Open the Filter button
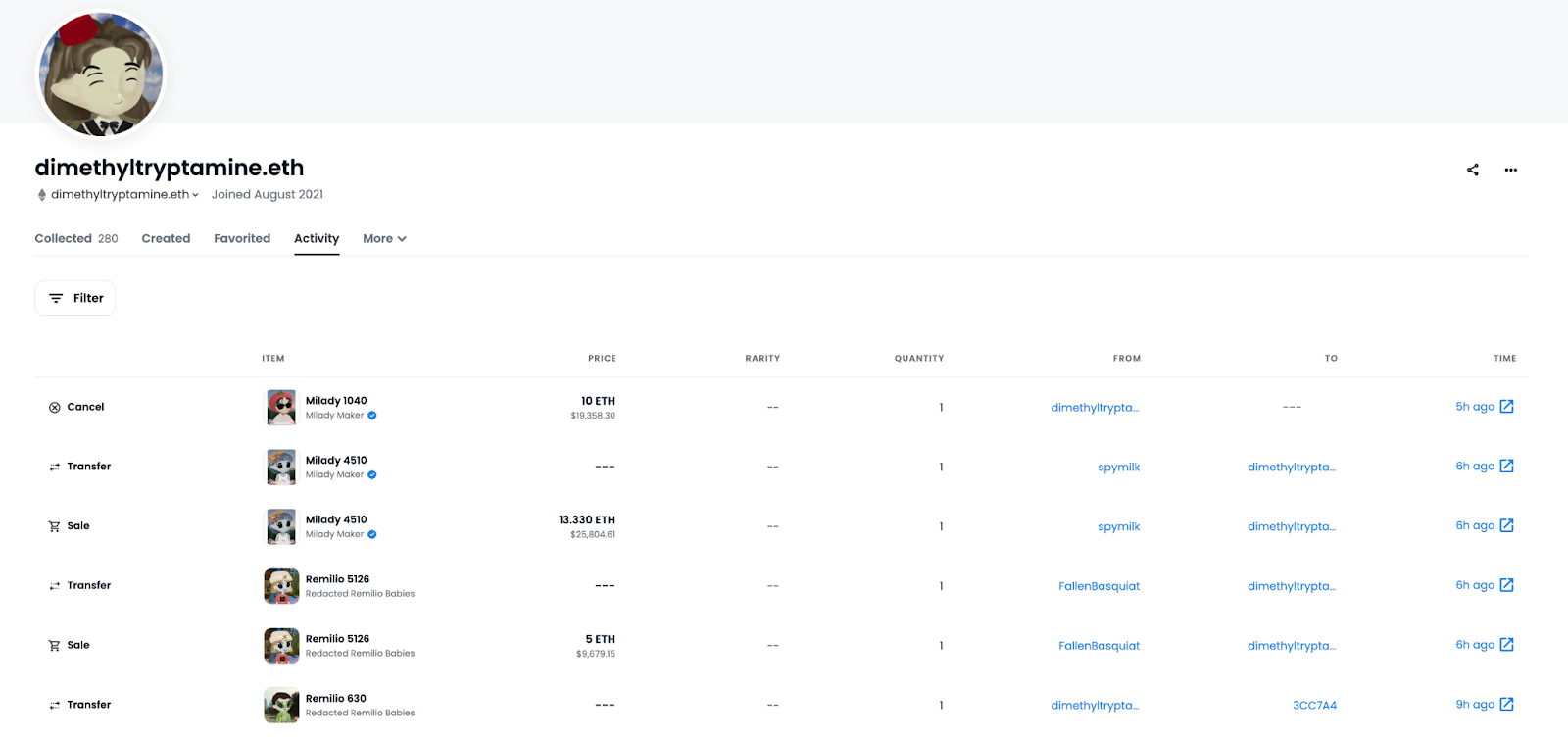Image resolution: width=1568 pixels, height=739 pixels. click(x=75, y=298)
